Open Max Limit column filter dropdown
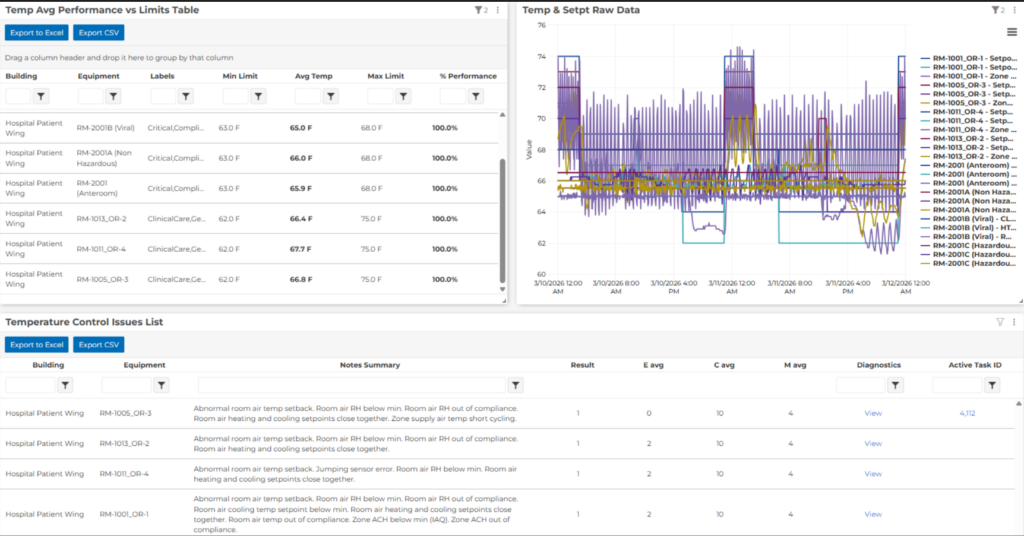This screenshot has height=536, width=1024. [403, 96]
